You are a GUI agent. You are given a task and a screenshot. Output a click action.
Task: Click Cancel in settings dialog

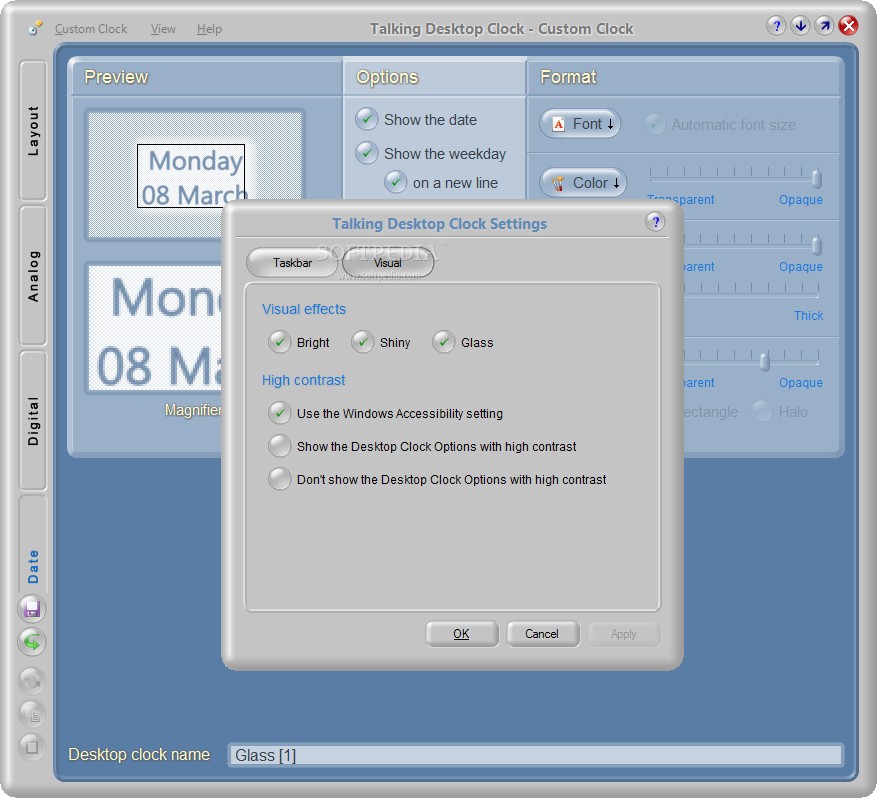[542, 634]
